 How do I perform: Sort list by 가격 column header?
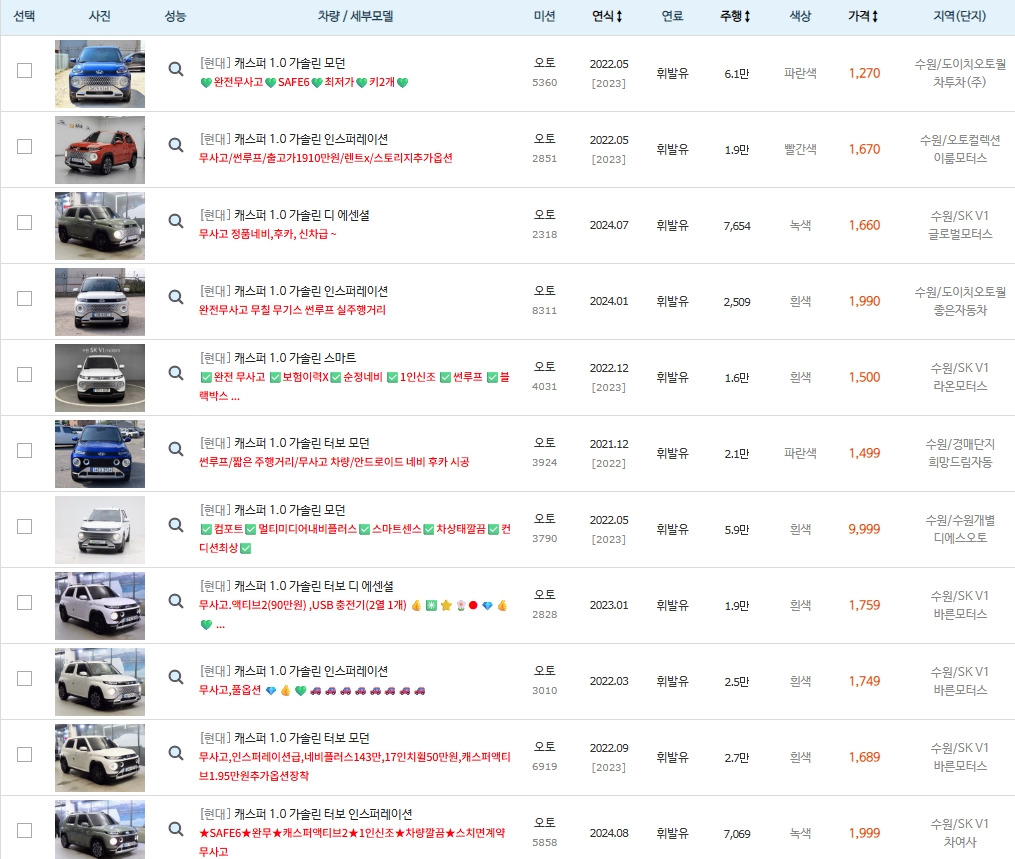tap(864, 16)
